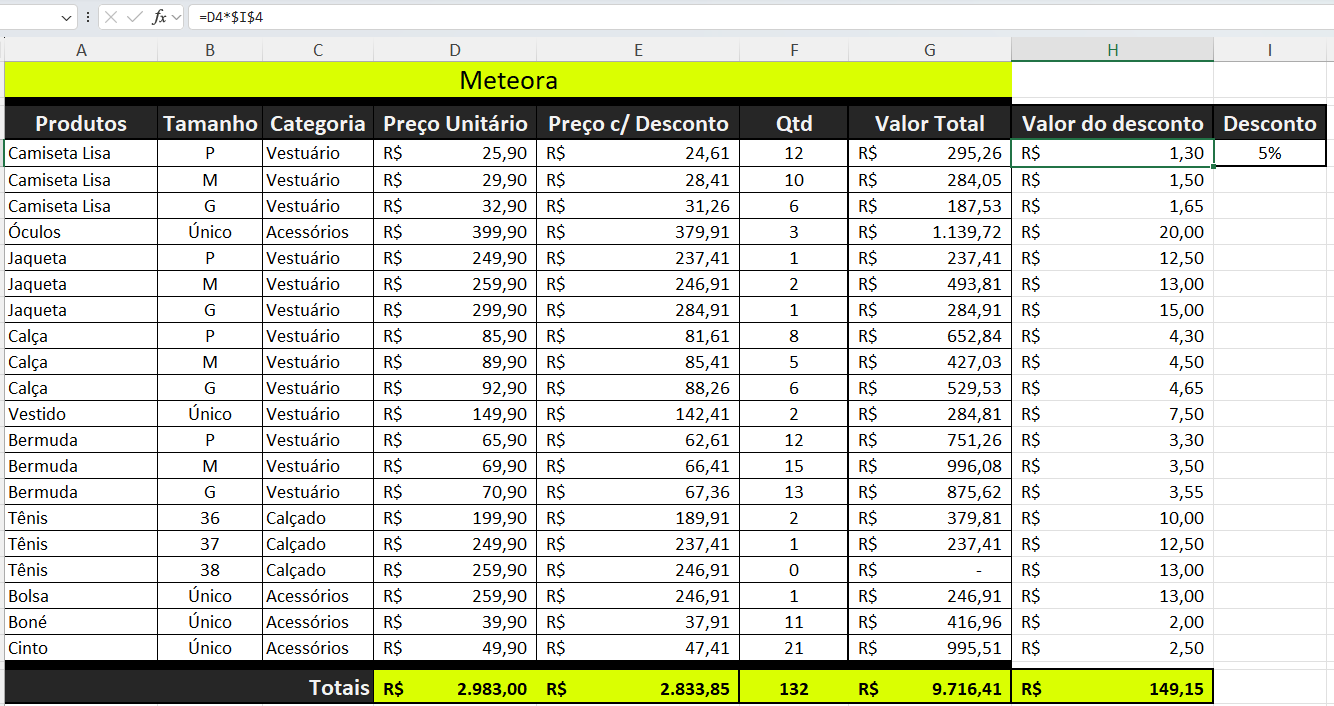Select column E header
1334x706 pixels.
[638, 50]
